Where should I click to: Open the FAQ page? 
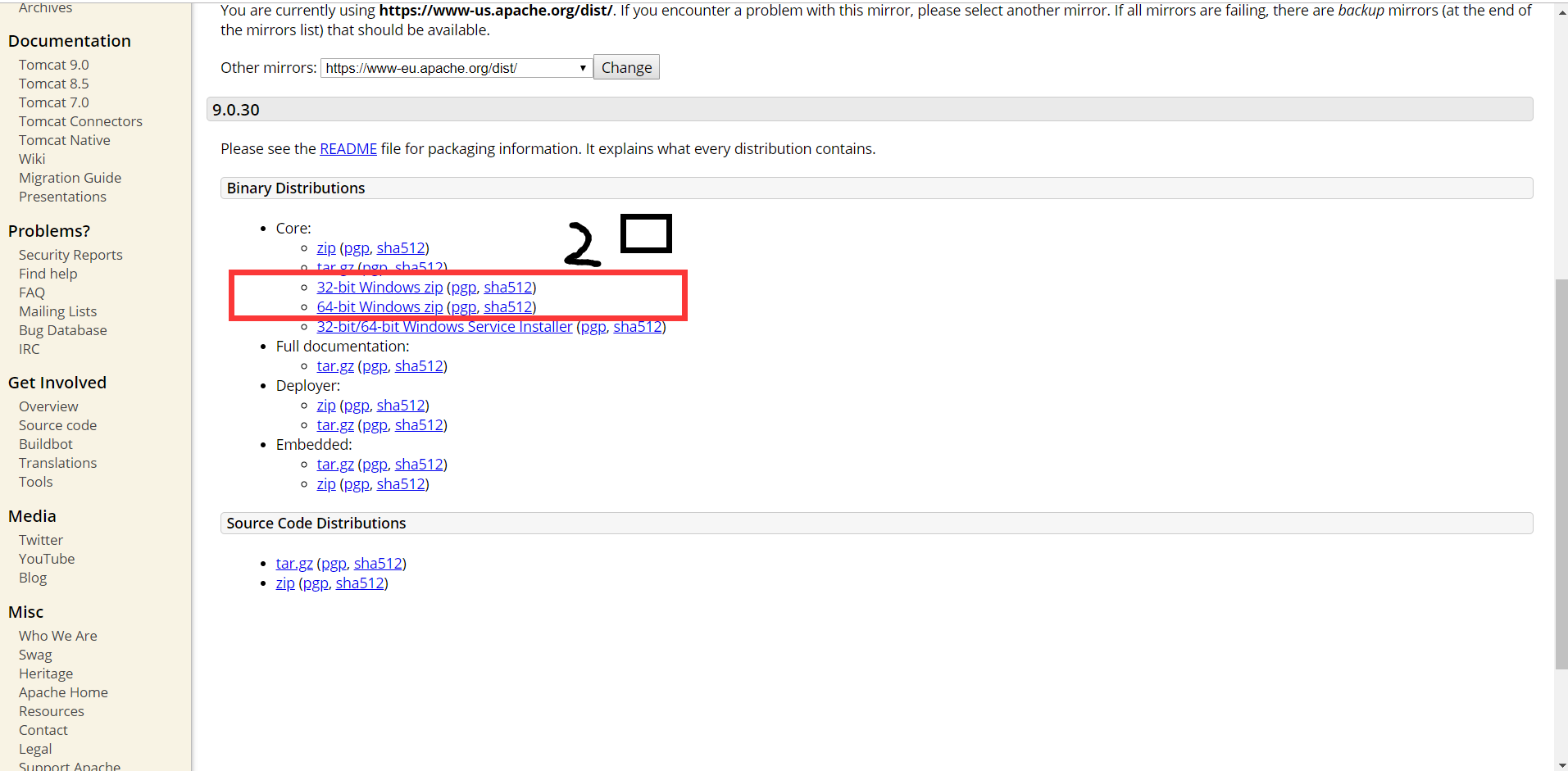pyautogui.click(x=32, y=293)
